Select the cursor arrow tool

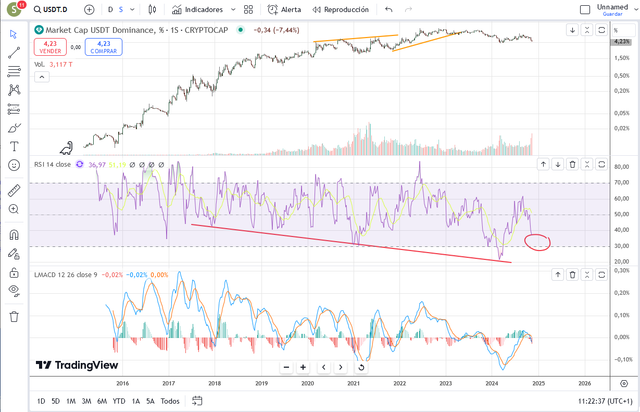click(13, 34)
